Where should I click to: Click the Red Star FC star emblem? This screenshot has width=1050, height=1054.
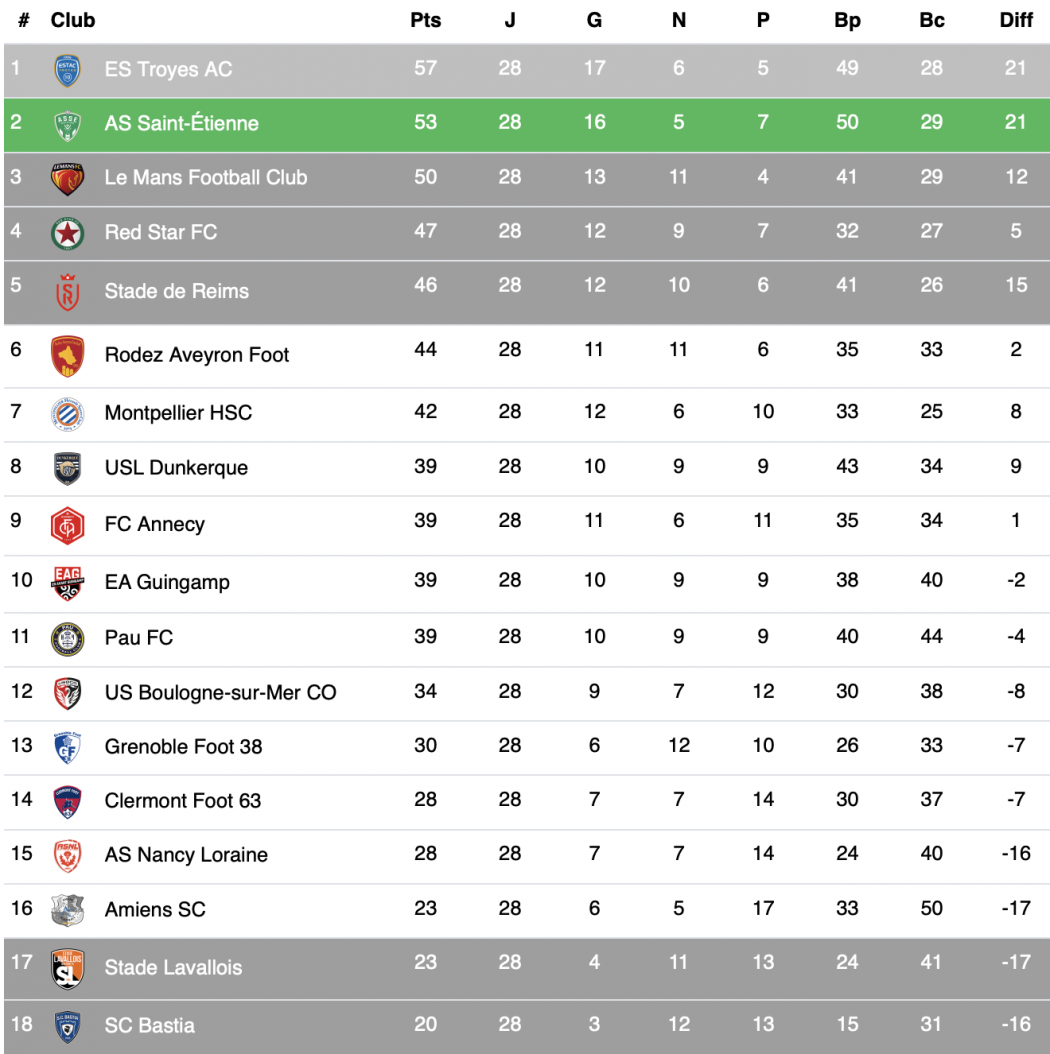click(x=67, y=233)
